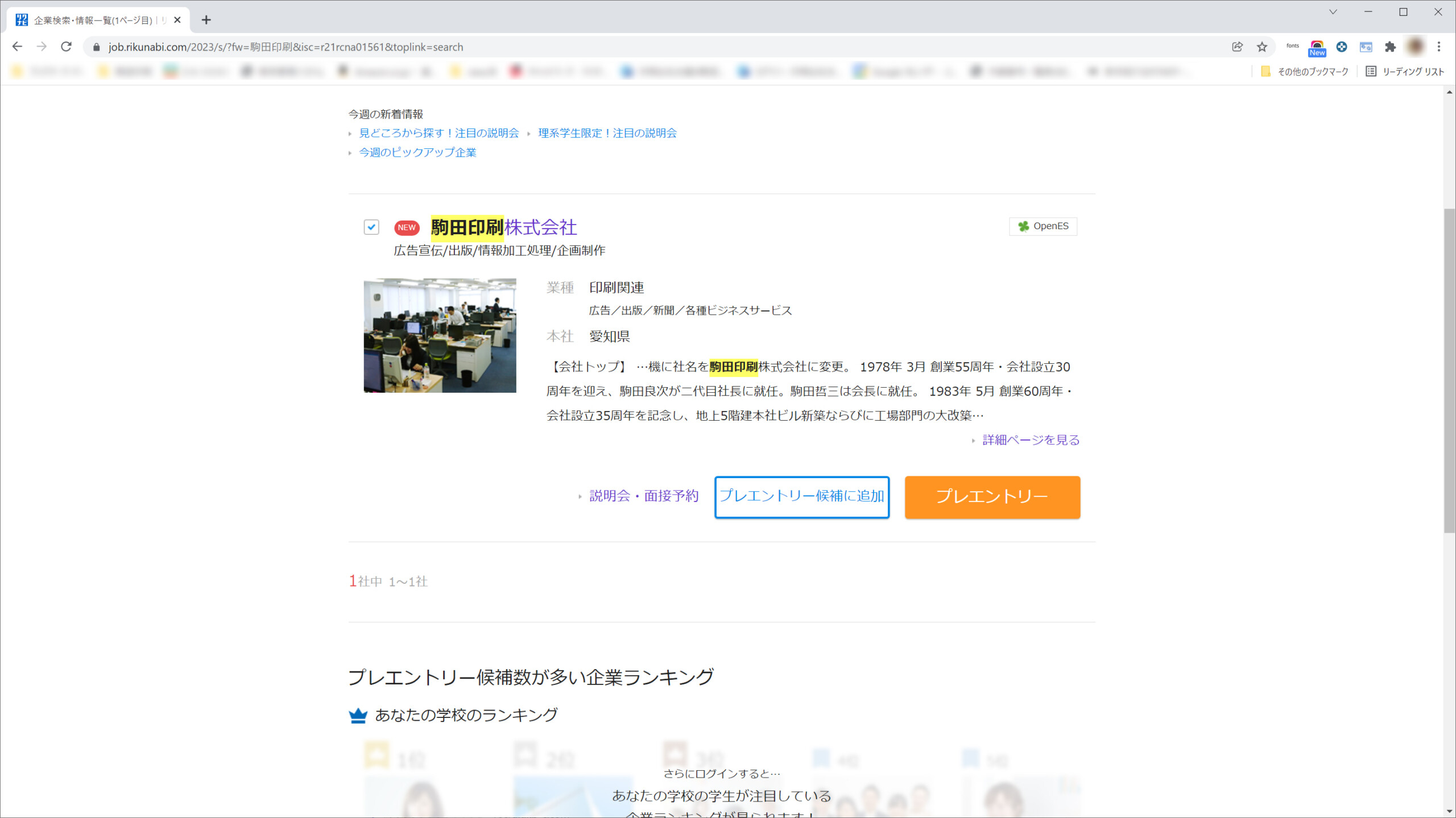Click the orange プレエントリー button
The height and width of the screenshot is (818, 1456).
(x=992, y=497)
